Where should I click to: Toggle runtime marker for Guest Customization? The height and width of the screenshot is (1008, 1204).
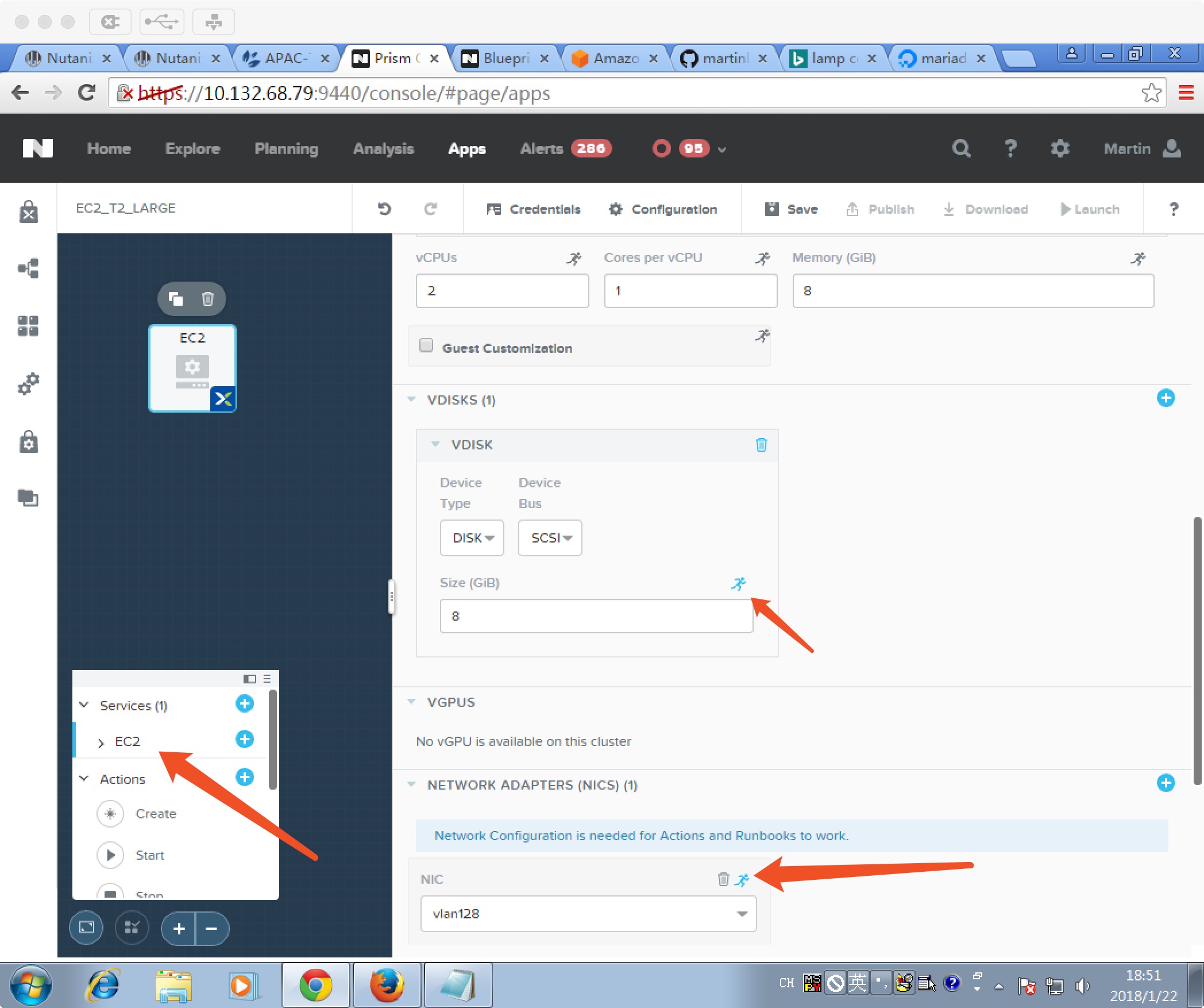[762, 336]
